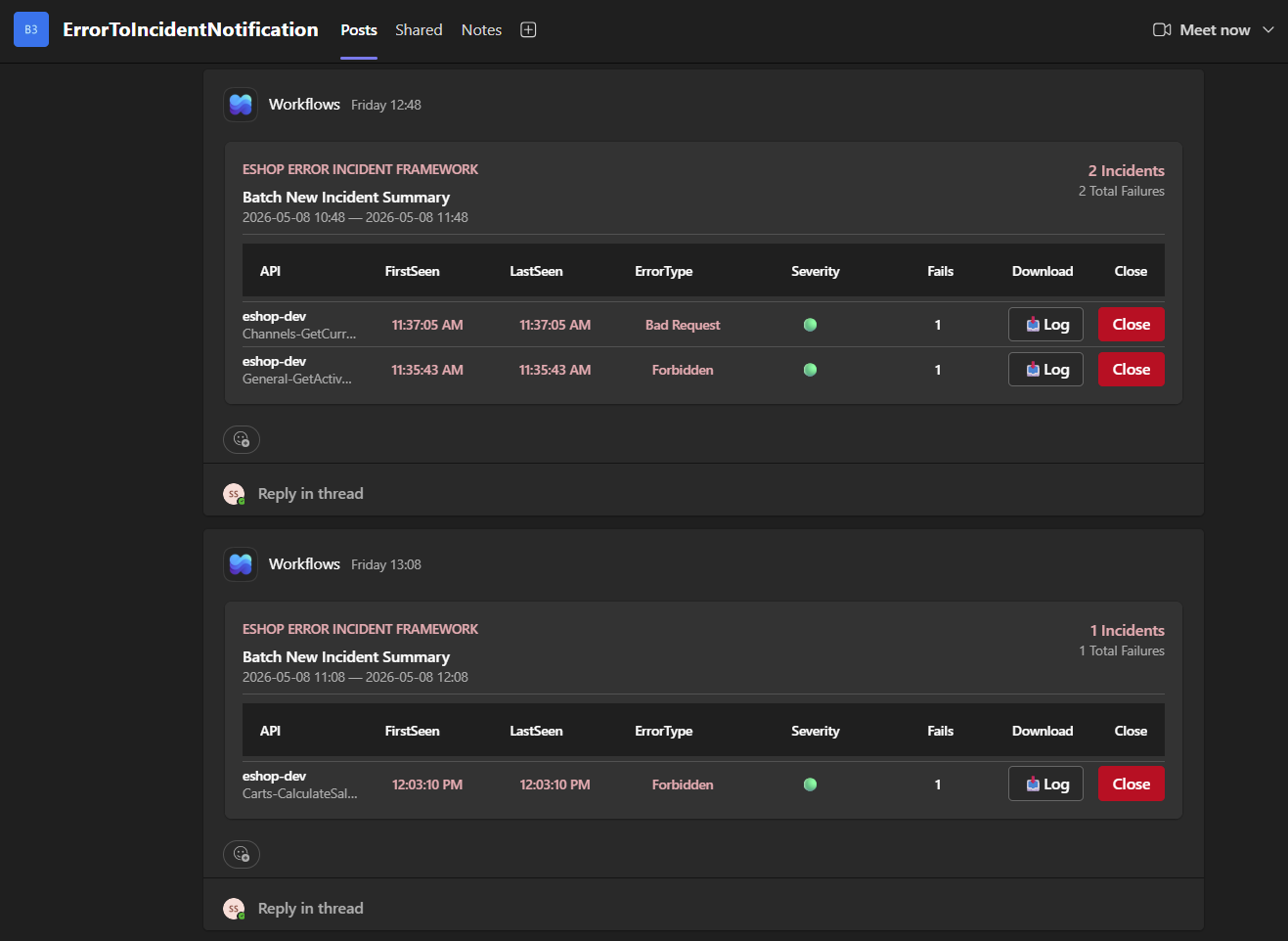Select the 1 Incidents count text
The image size is (1288, 941).
click(1128, 630)
